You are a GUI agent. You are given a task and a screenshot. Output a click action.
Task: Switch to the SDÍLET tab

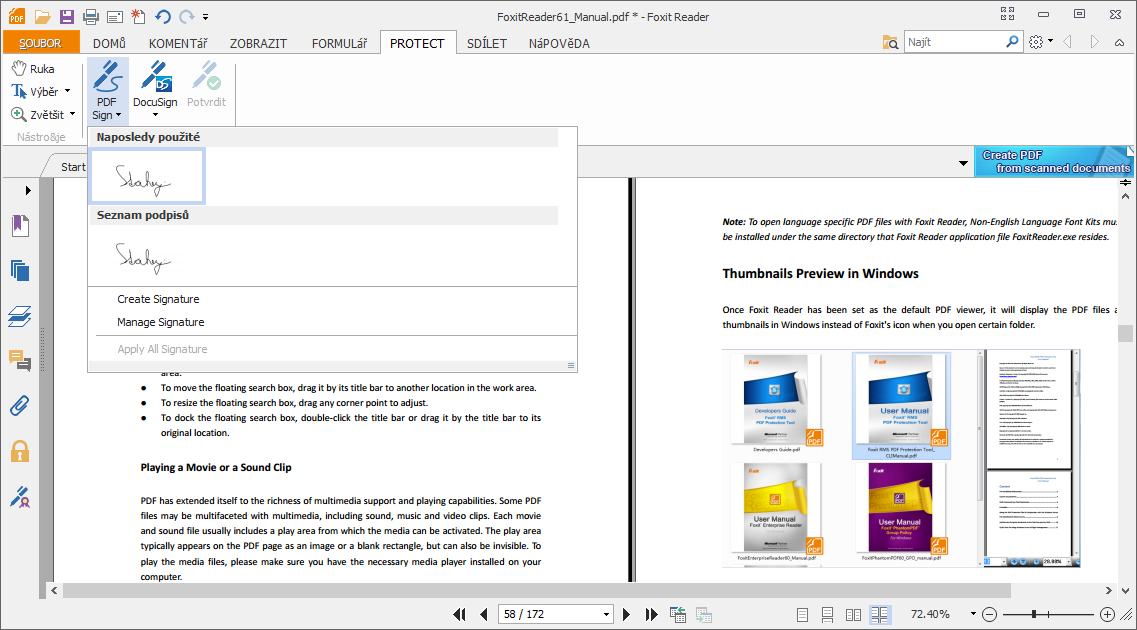coord(487,43)
